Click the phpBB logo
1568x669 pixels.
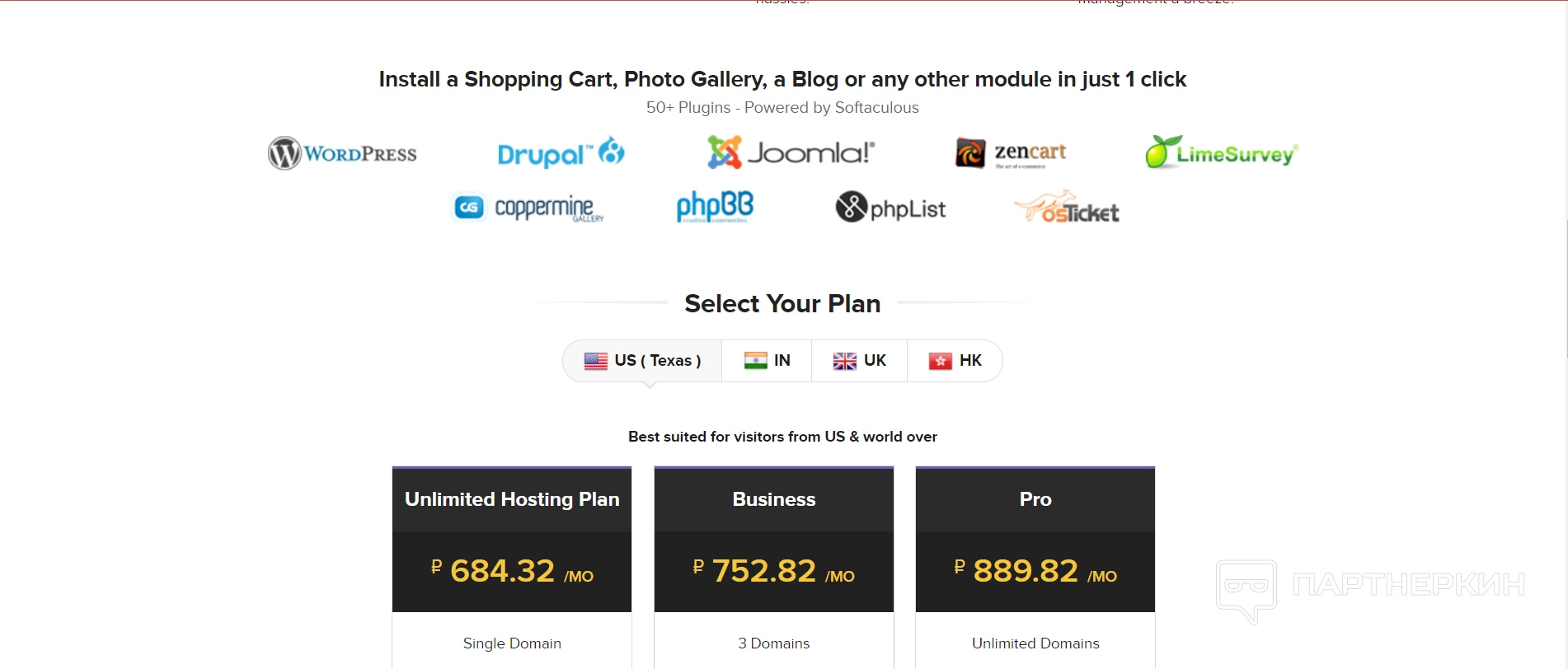point(715,207)
